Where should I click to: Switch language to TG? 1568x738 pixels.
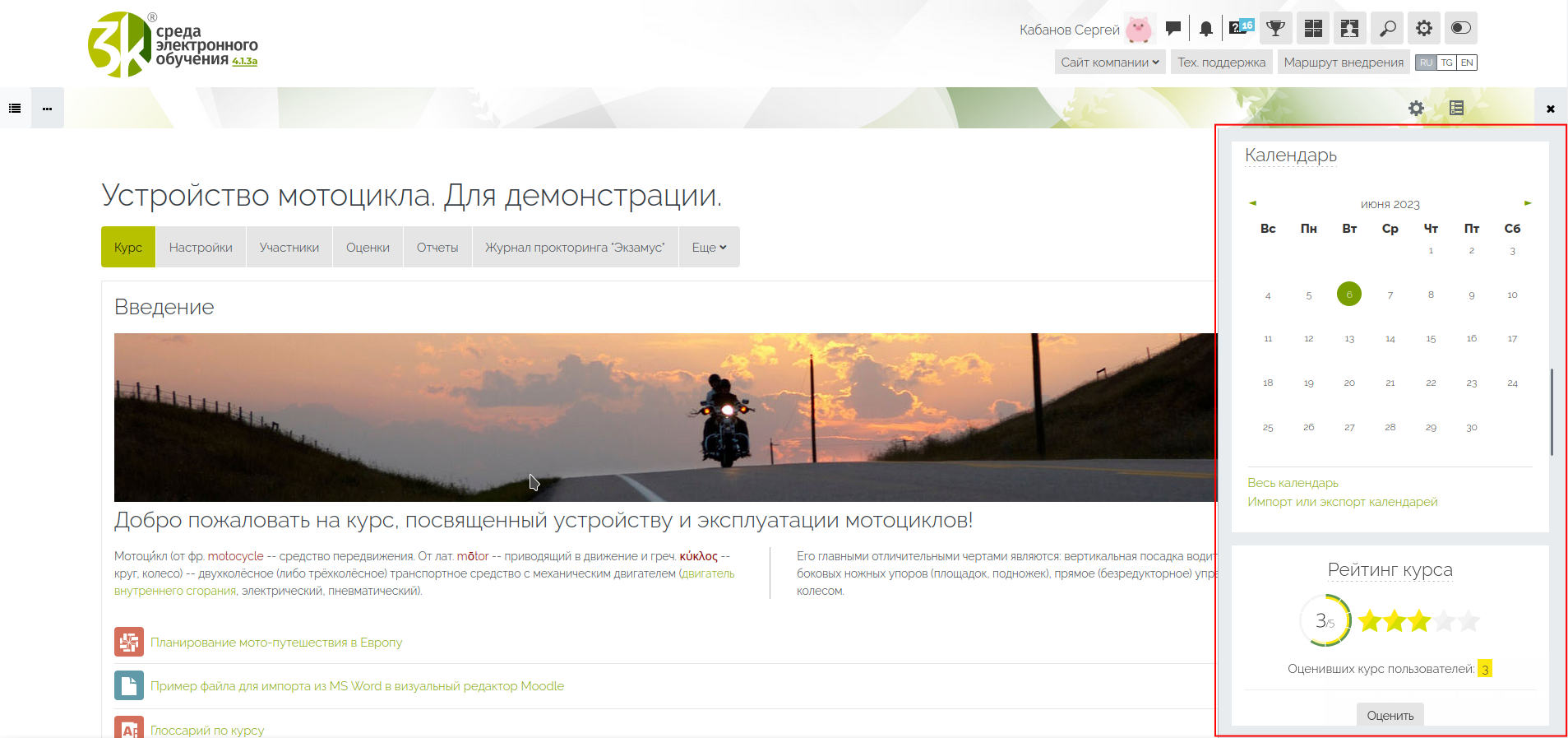(x=1446, y=63)
